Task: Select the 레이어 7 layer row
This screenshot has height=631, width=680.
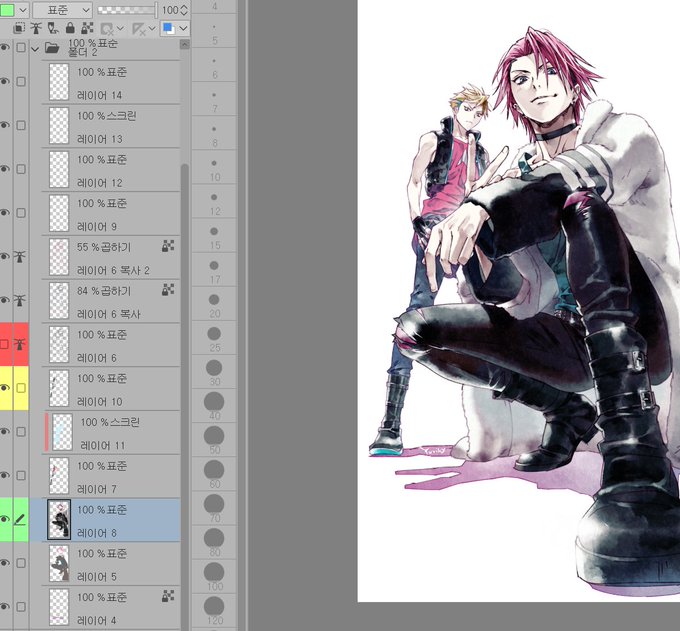Action: click(111, 476)
